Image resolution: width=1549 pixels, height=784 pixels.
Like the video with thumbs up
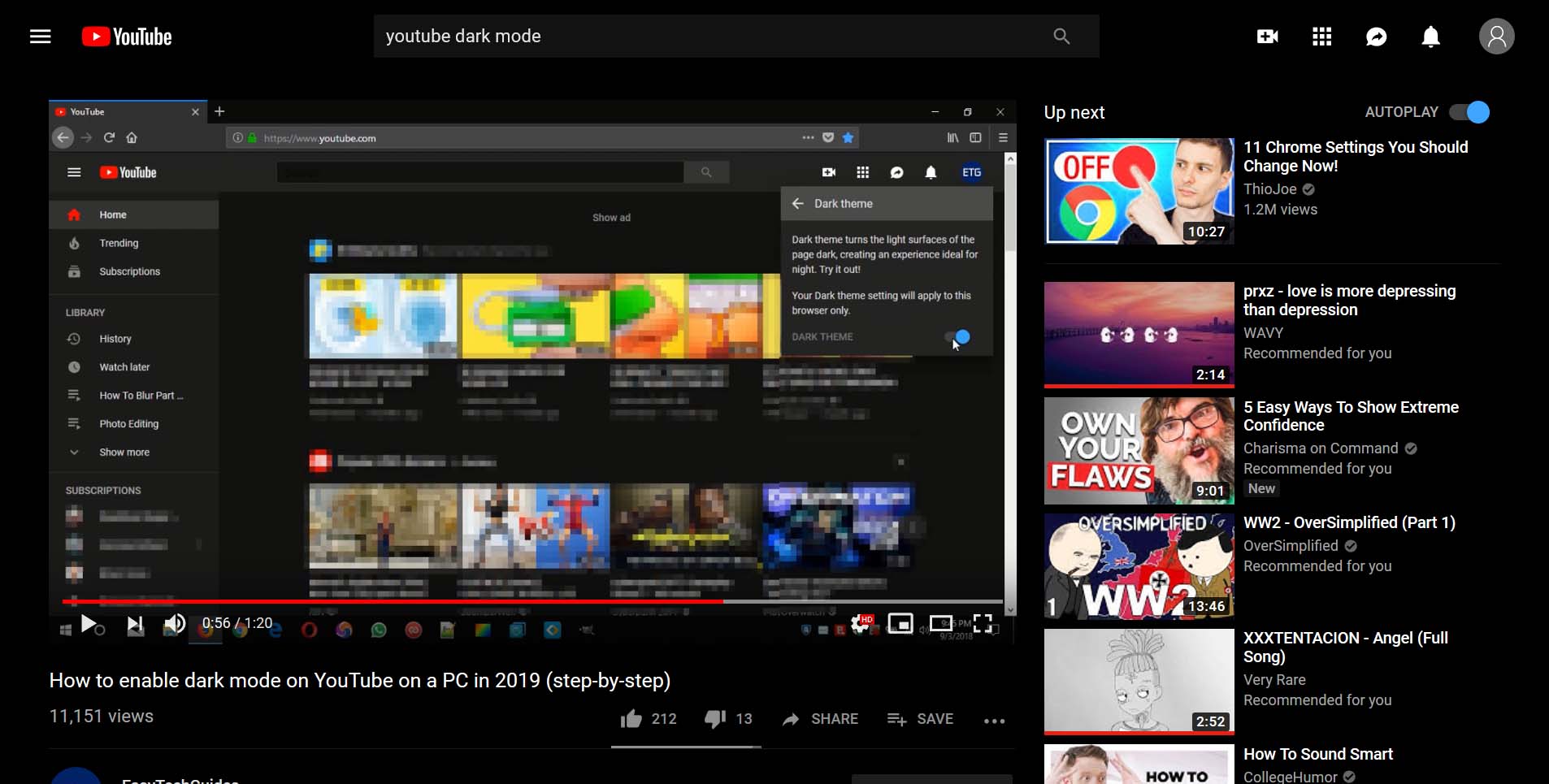pos(633,718)
